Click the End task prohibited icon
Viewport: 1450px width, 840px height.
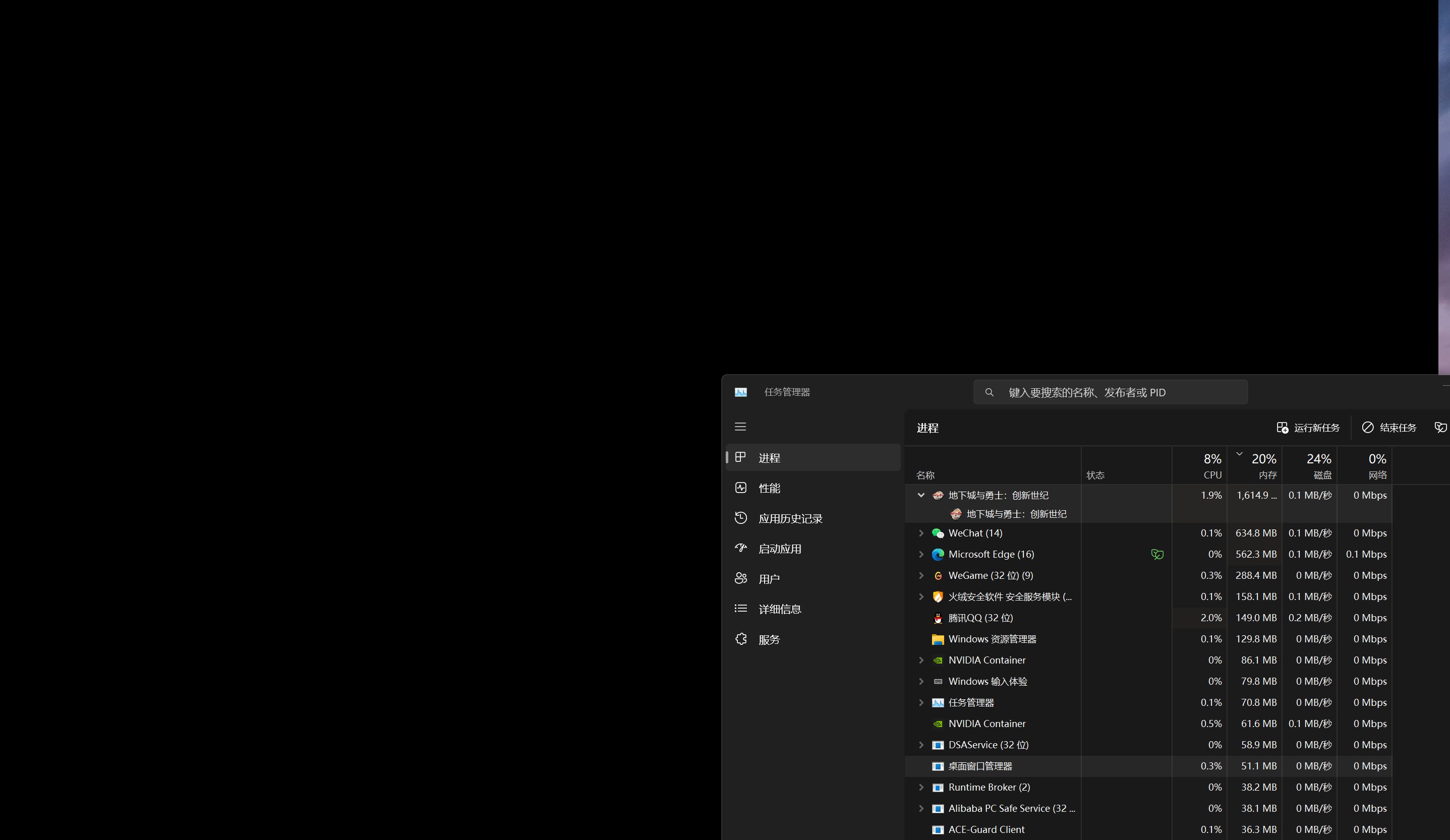[x=1367, y=428]
